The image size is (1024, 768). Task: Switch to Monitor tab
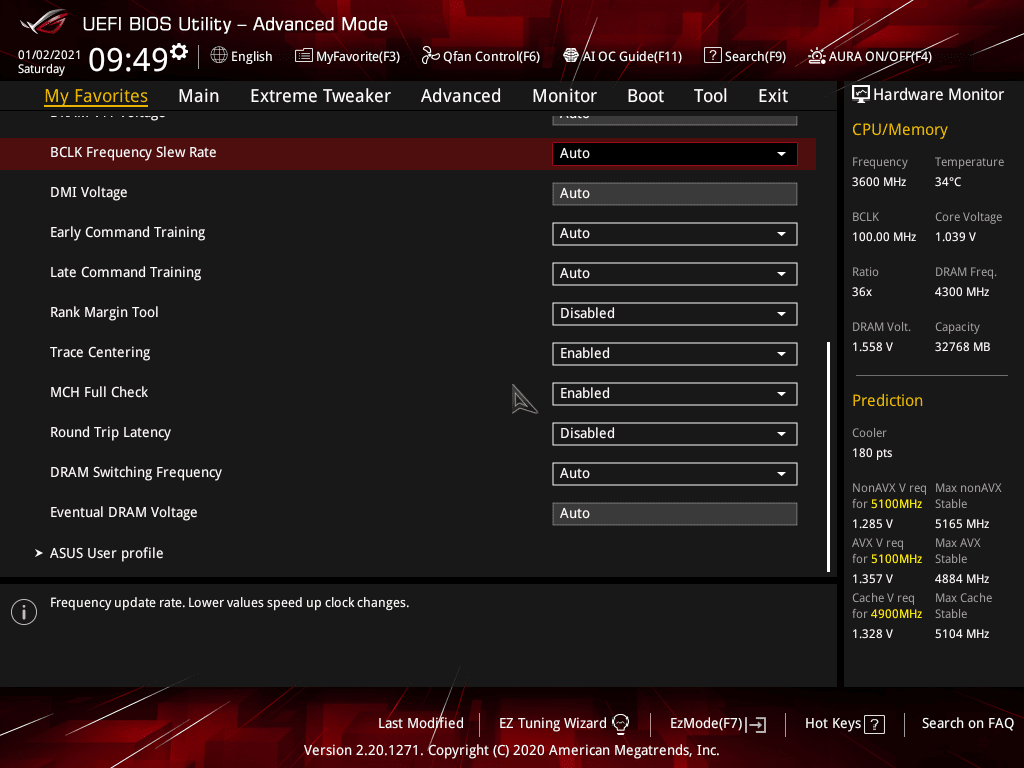pos(564,95)
